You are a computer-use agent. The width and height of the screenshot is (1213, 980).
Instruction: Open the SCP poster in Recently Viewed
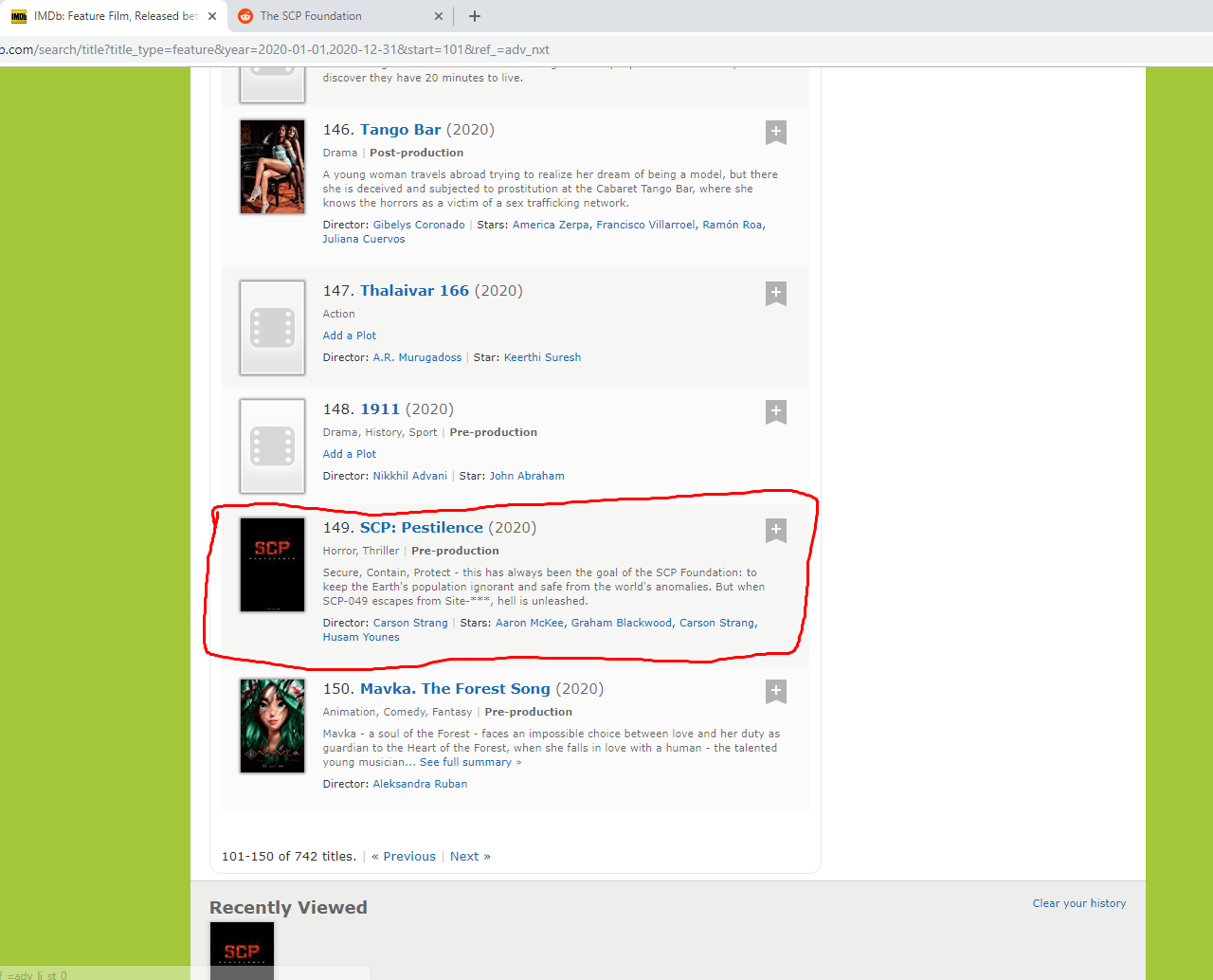point(242,951)
